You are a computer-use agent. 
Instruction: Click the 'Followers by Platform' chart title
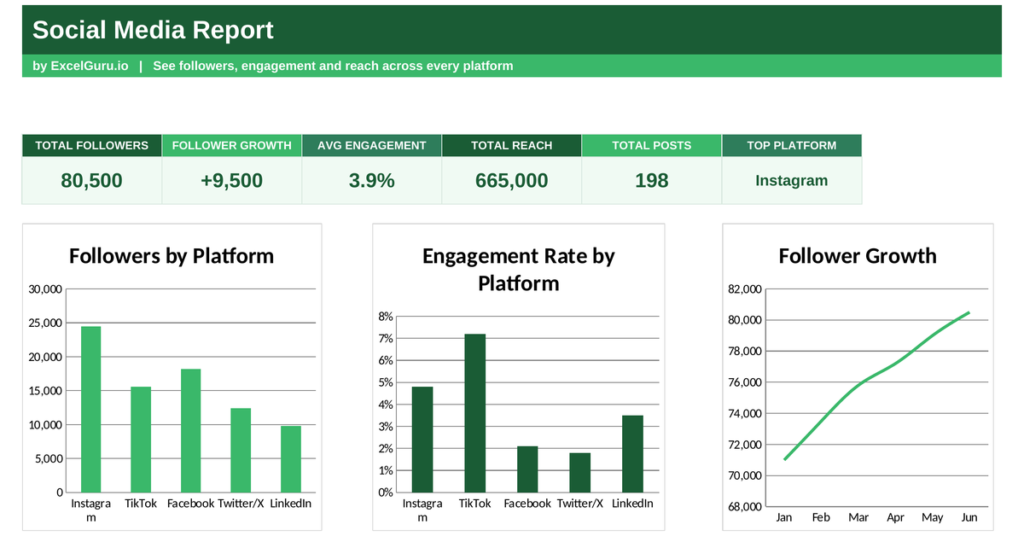(172, 256)
